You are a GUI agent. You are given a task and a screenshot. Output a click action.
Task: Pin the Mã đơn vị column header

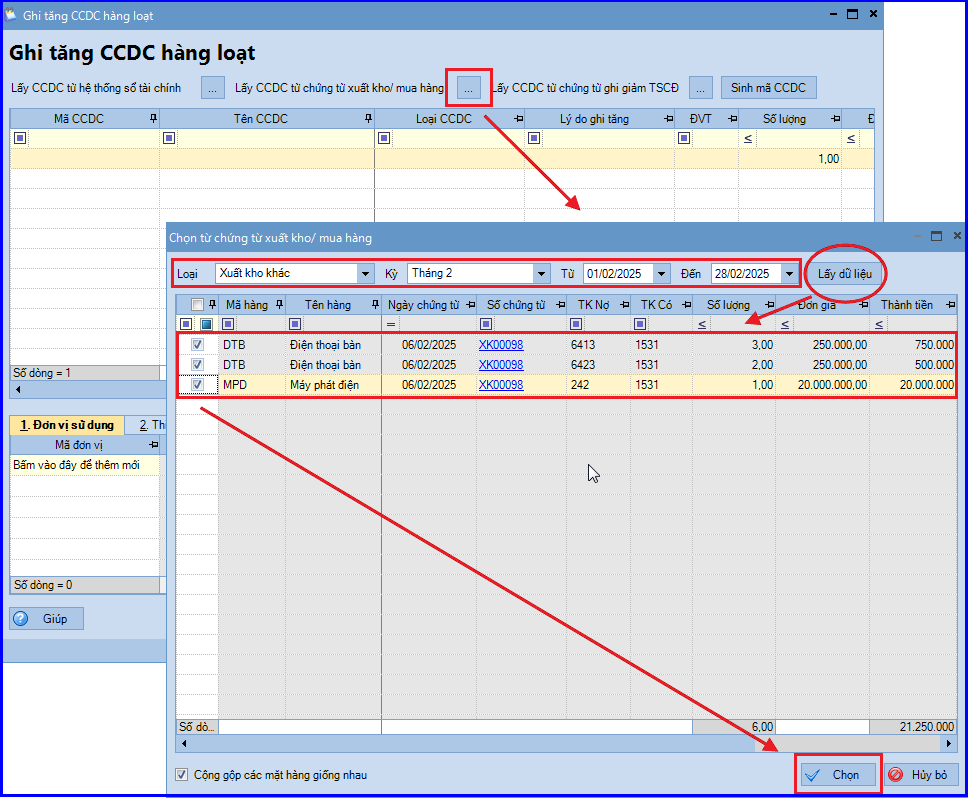(x=154, y=444)
